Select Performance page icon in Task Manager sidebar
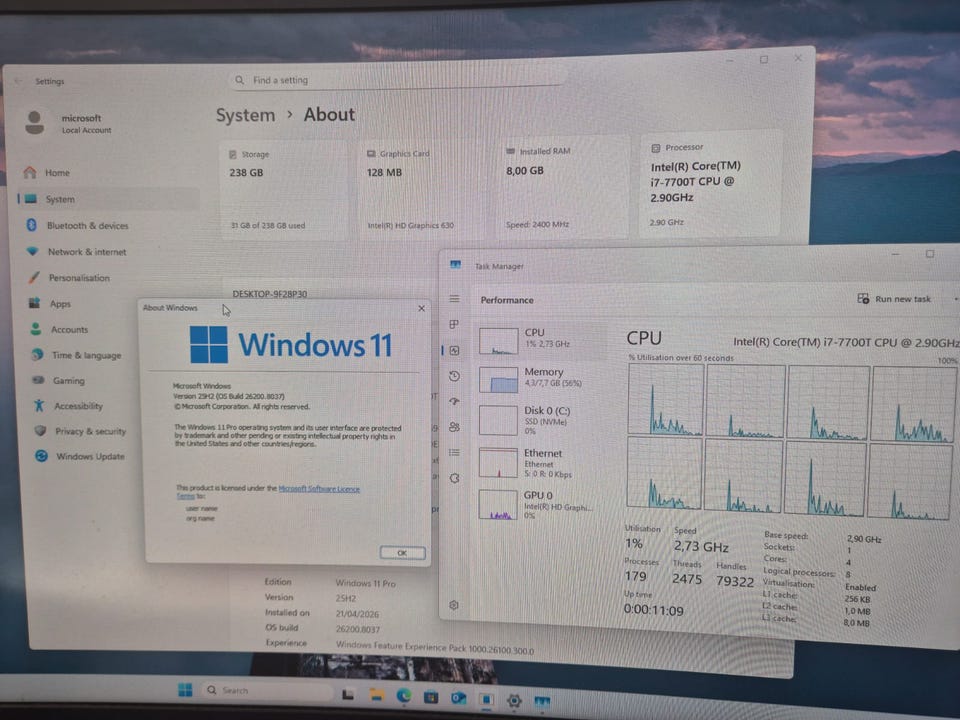 click(454, 350)
